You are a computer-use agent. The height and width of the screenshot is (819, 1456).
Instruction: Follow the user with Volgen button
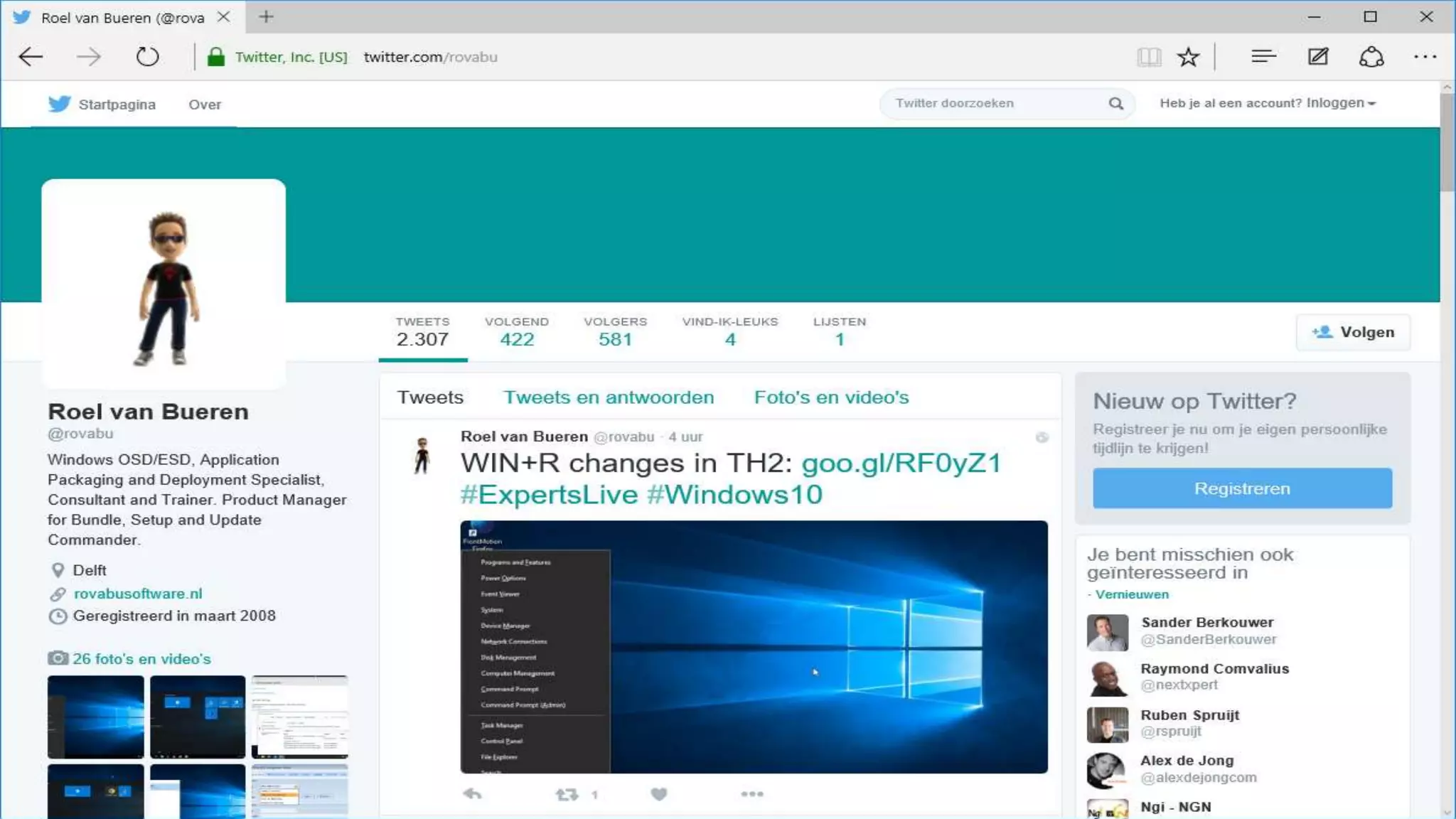tap(1353, 332)
